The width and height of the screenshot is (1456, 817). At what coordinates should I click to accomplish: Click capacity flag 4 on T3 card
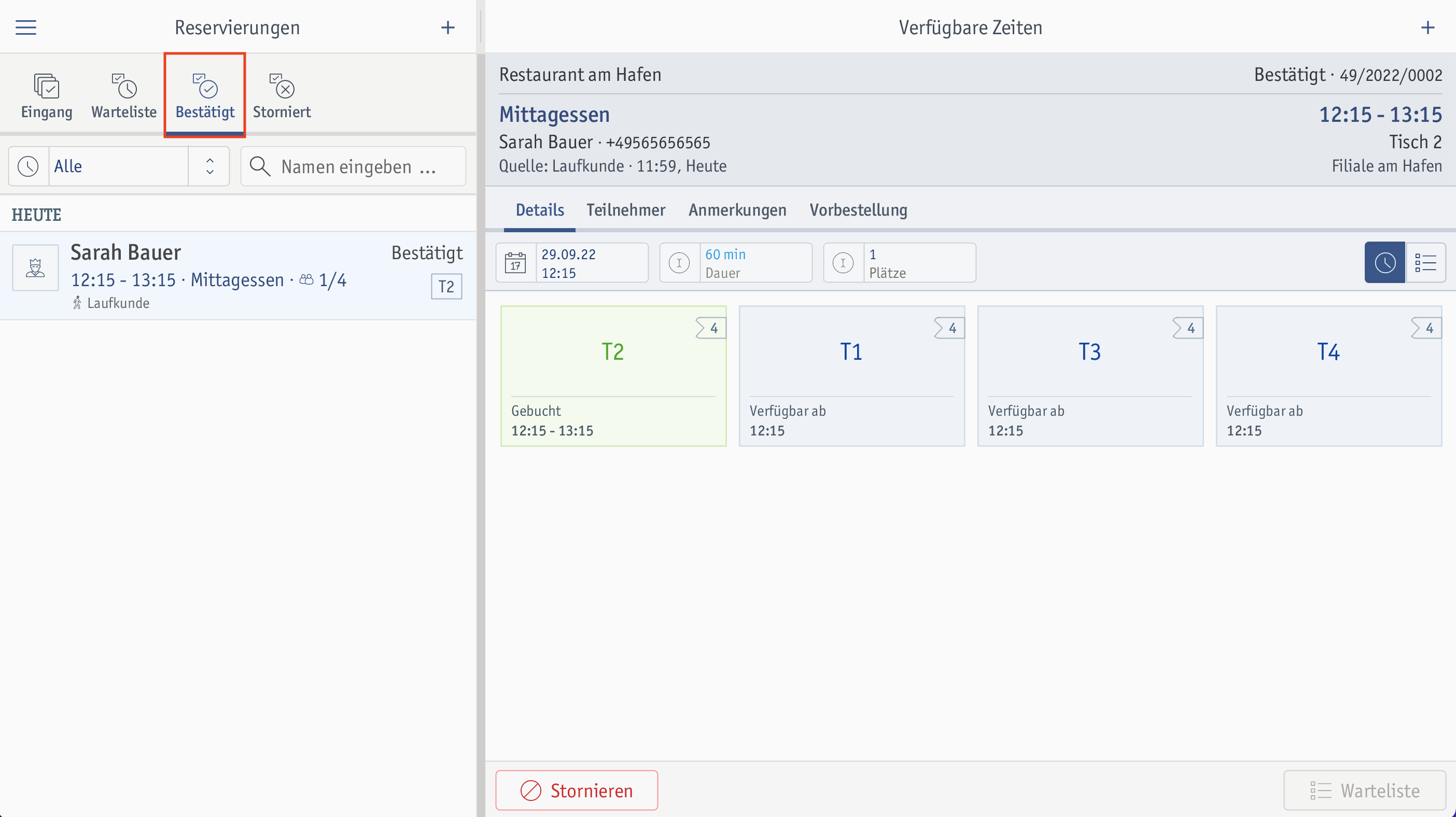(x=1187, y=328)
